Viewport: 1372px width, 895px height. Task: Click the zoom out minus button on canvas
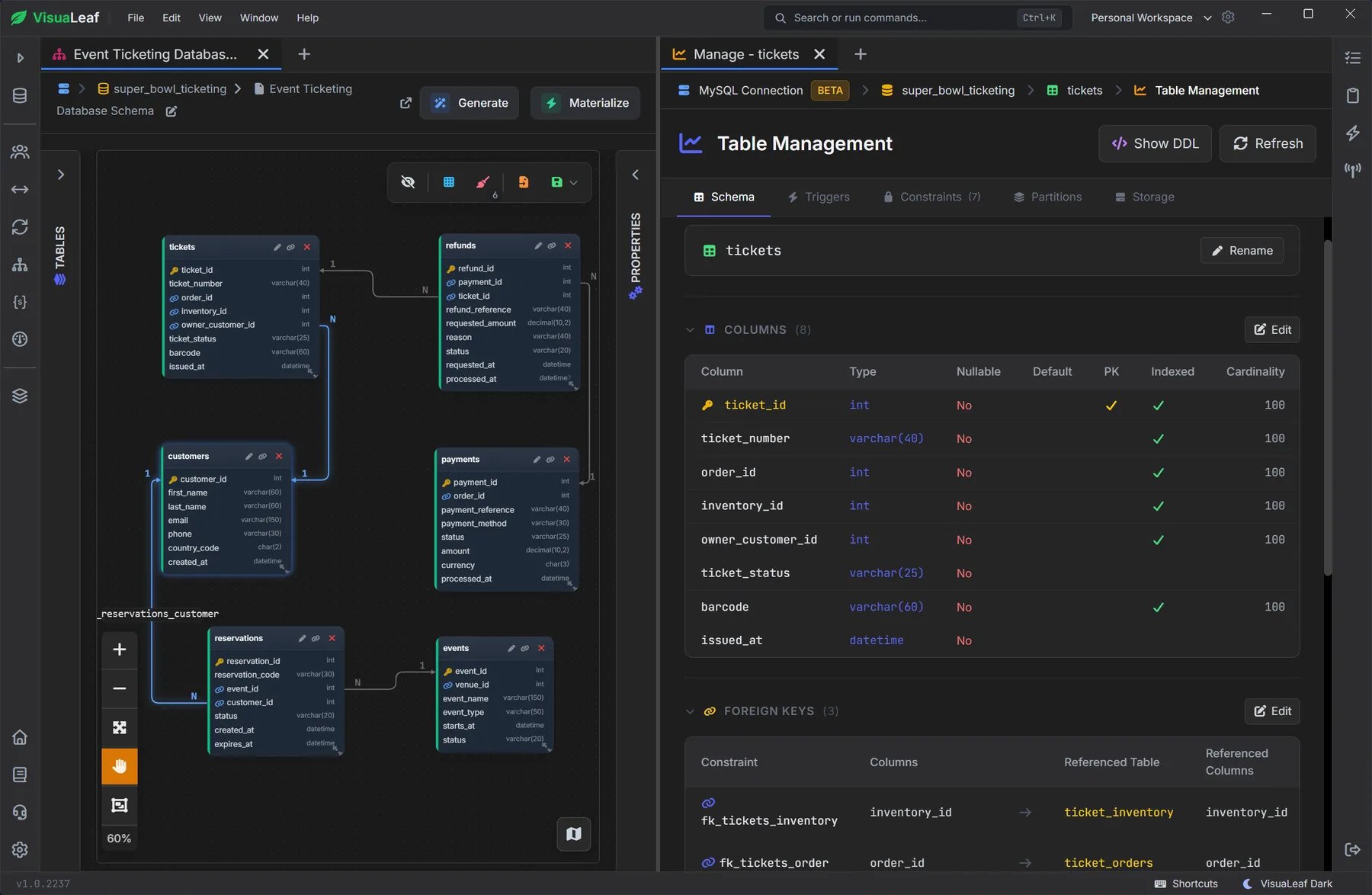(120, 688)
